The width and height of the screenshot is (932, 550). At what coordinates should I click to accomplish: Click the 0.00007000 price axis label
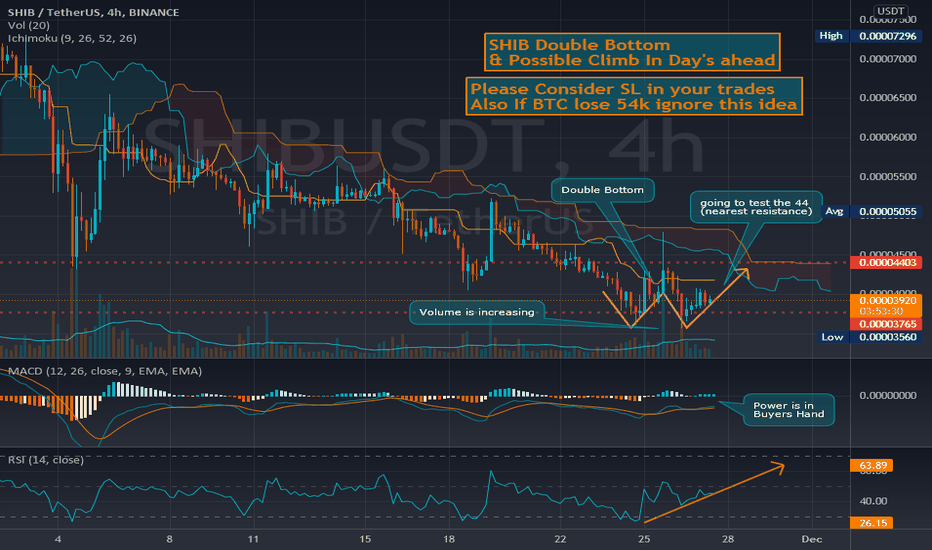click(x=887, y=59)
